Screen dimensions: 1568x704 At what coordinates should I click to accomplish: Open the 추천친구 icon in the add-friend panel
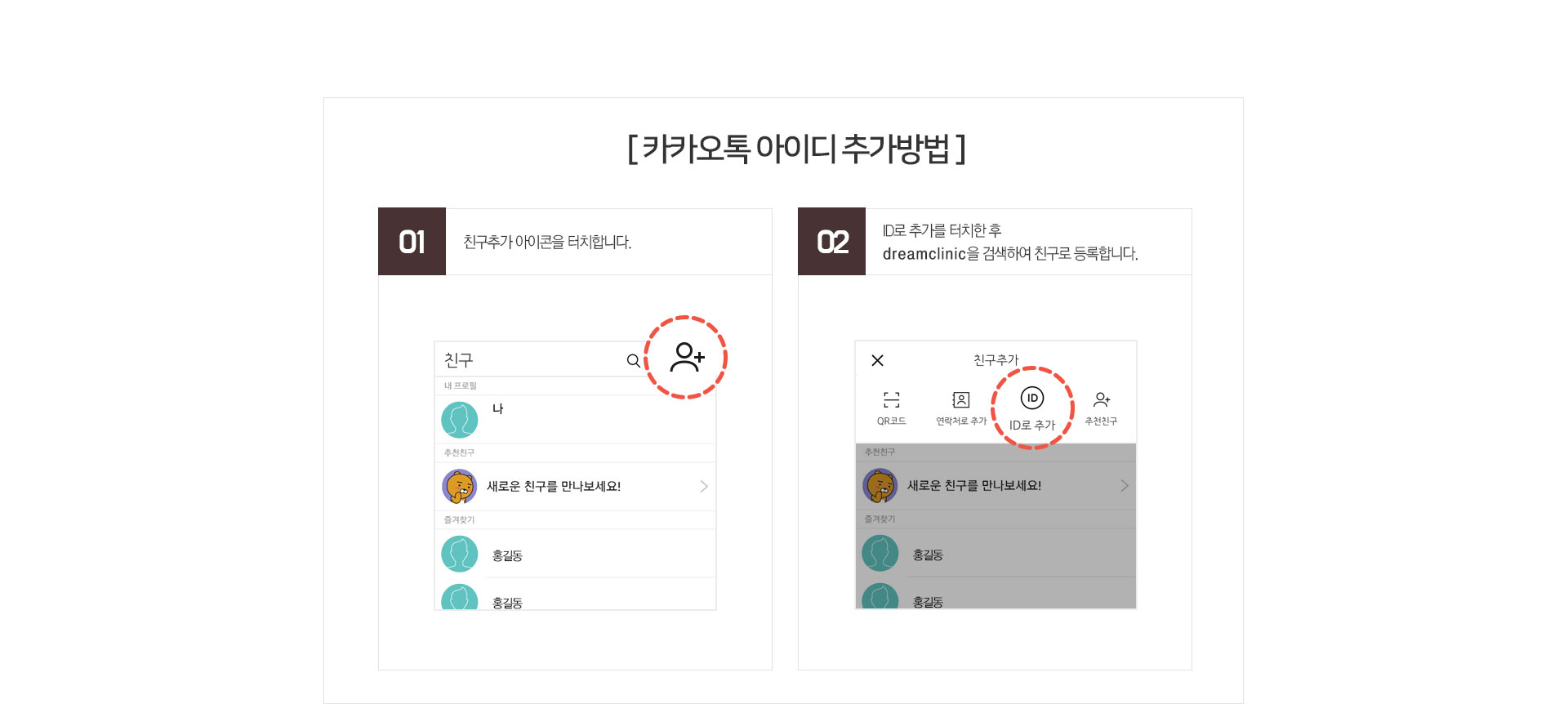[1102, 399]
